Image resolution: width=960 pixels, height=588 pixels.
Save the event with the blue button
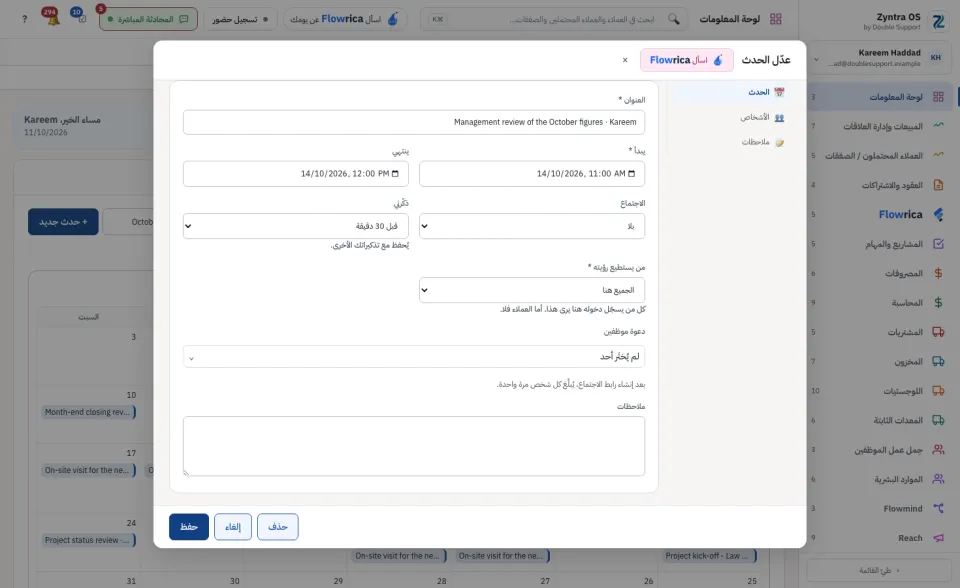click(x=189, y=527)
